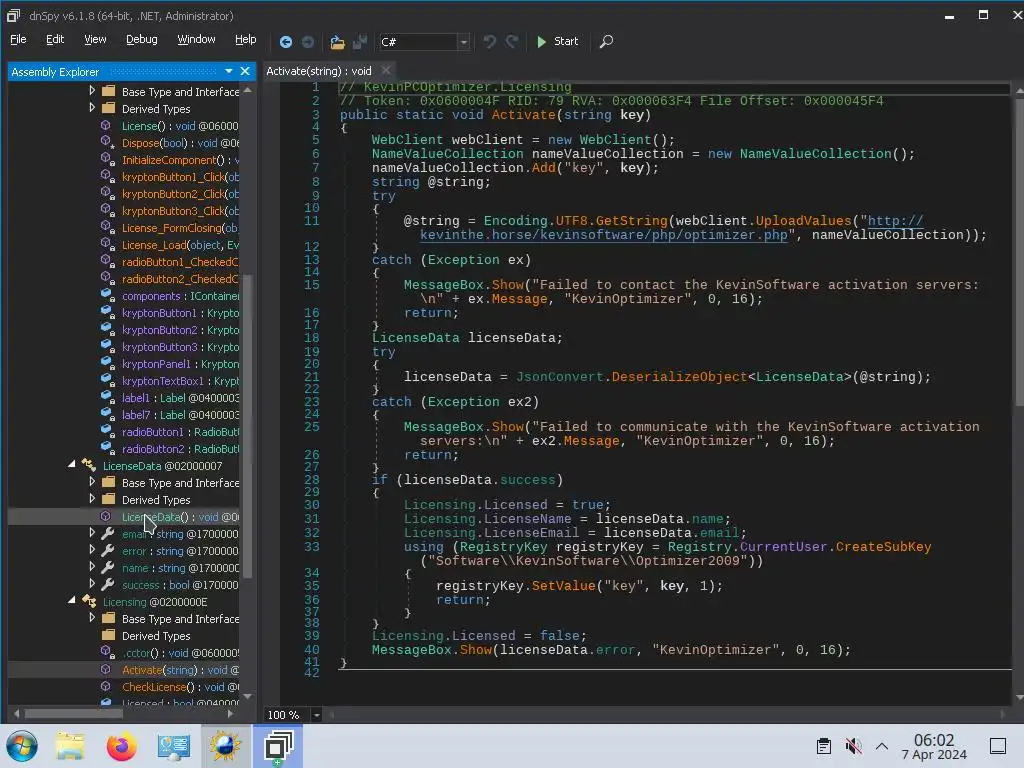This screenshot has width=1024, height=768.
Task: Open the 100 % zoom dropdown
Action: pos(316,715)
